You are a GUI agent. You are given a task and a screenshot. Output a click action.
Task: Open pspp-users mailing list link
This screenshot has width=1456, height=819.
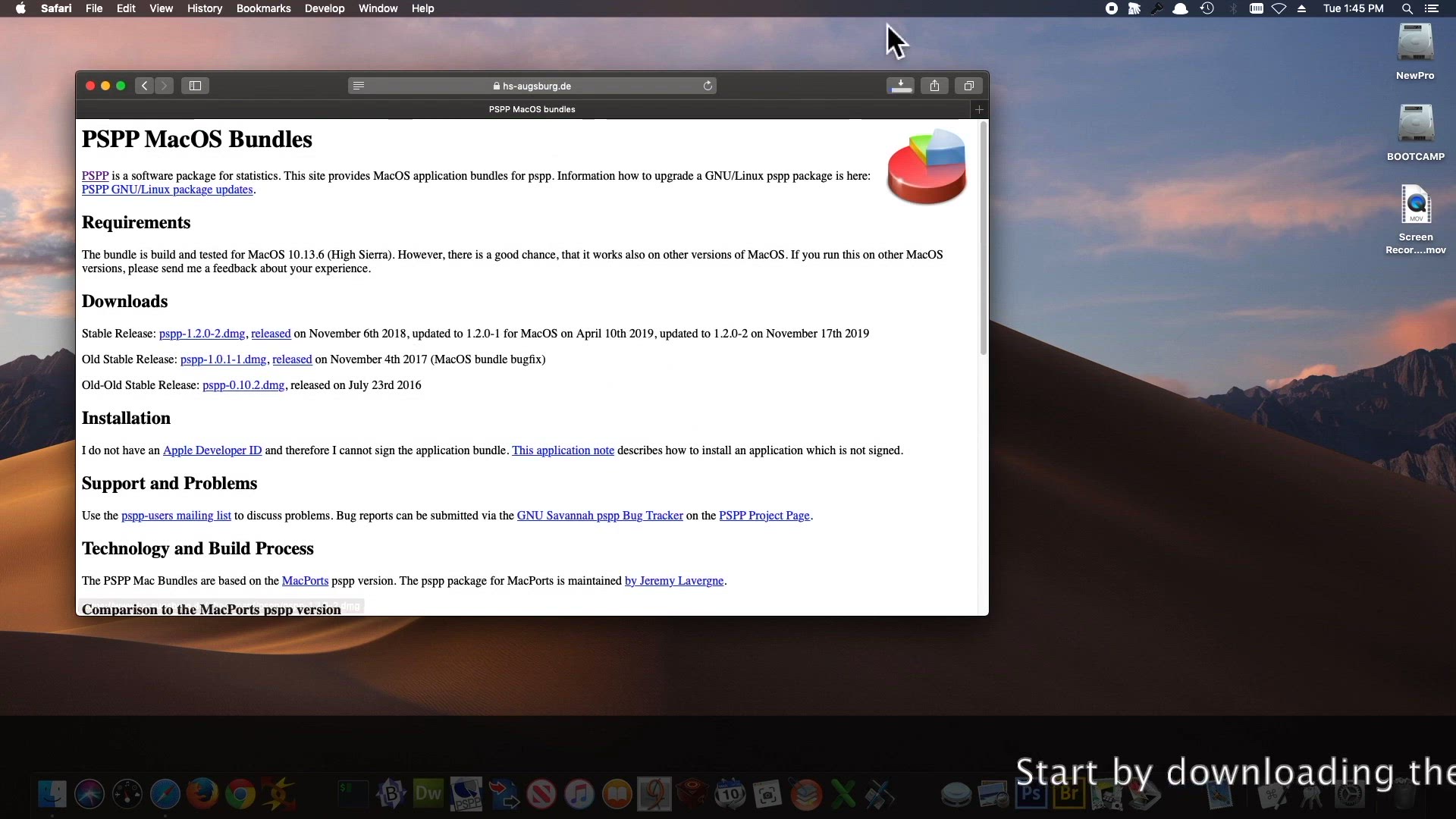(176, 516)
